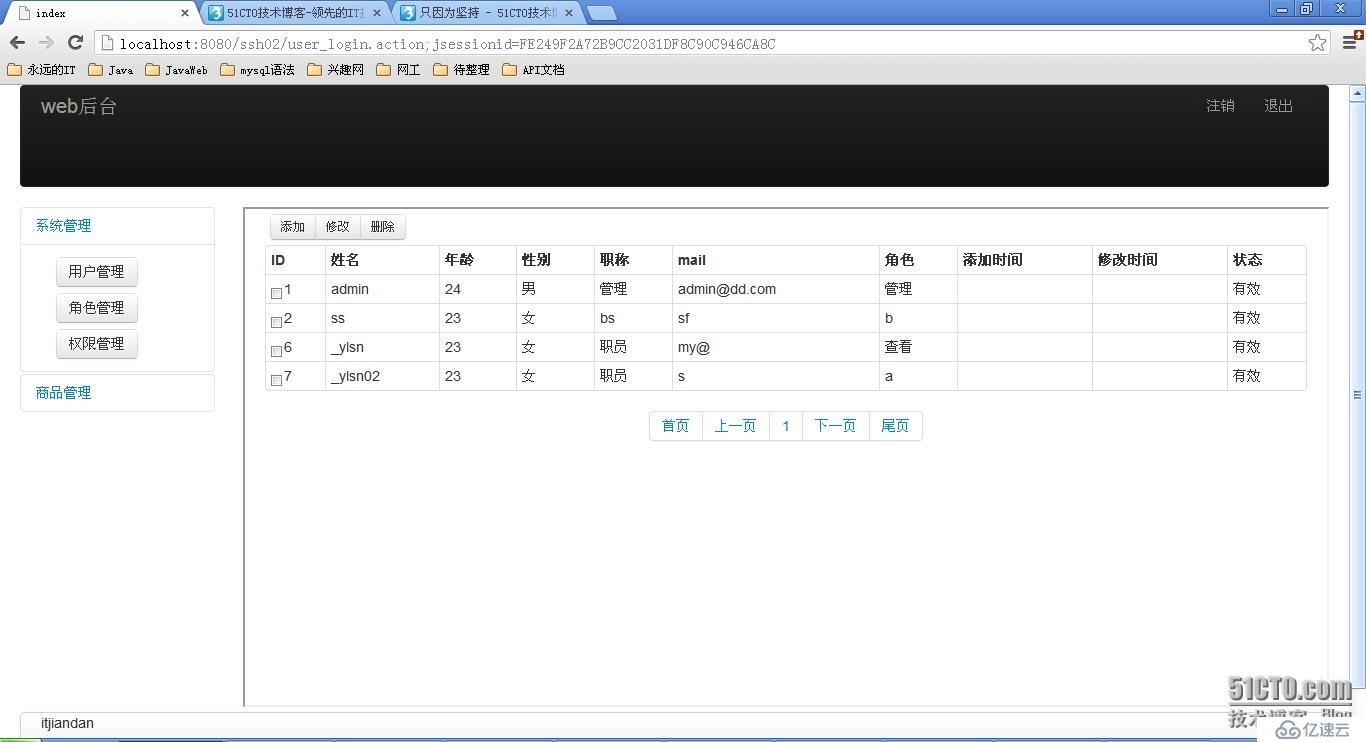Tick the checkbox for user ID 7

point(276,381)
